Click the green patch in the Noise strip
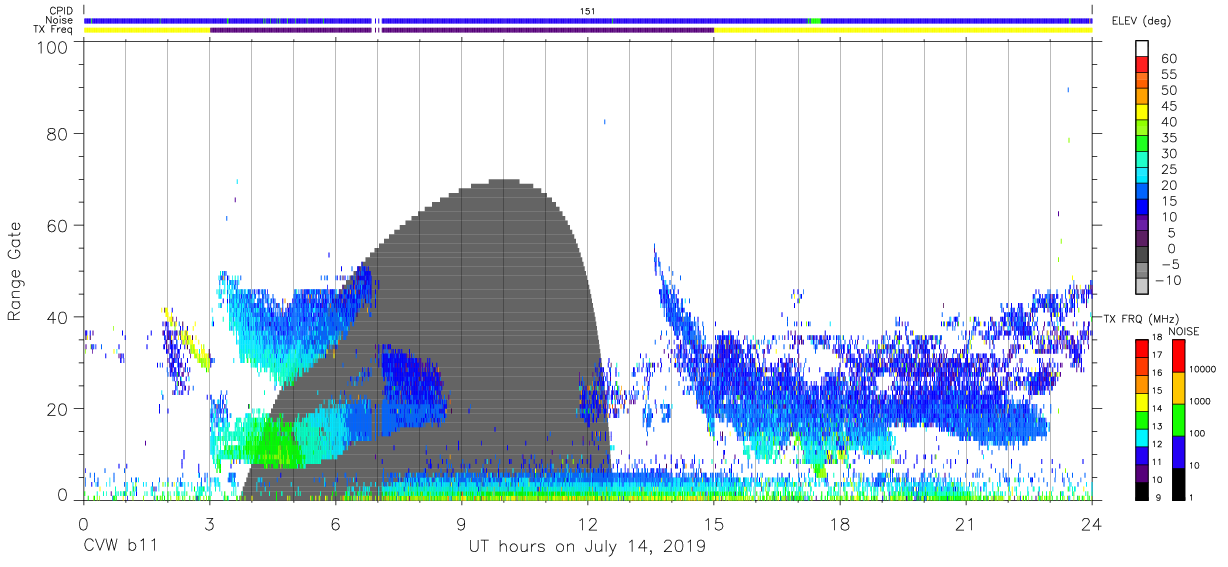 pyautogui.click(x=814, y=20)
